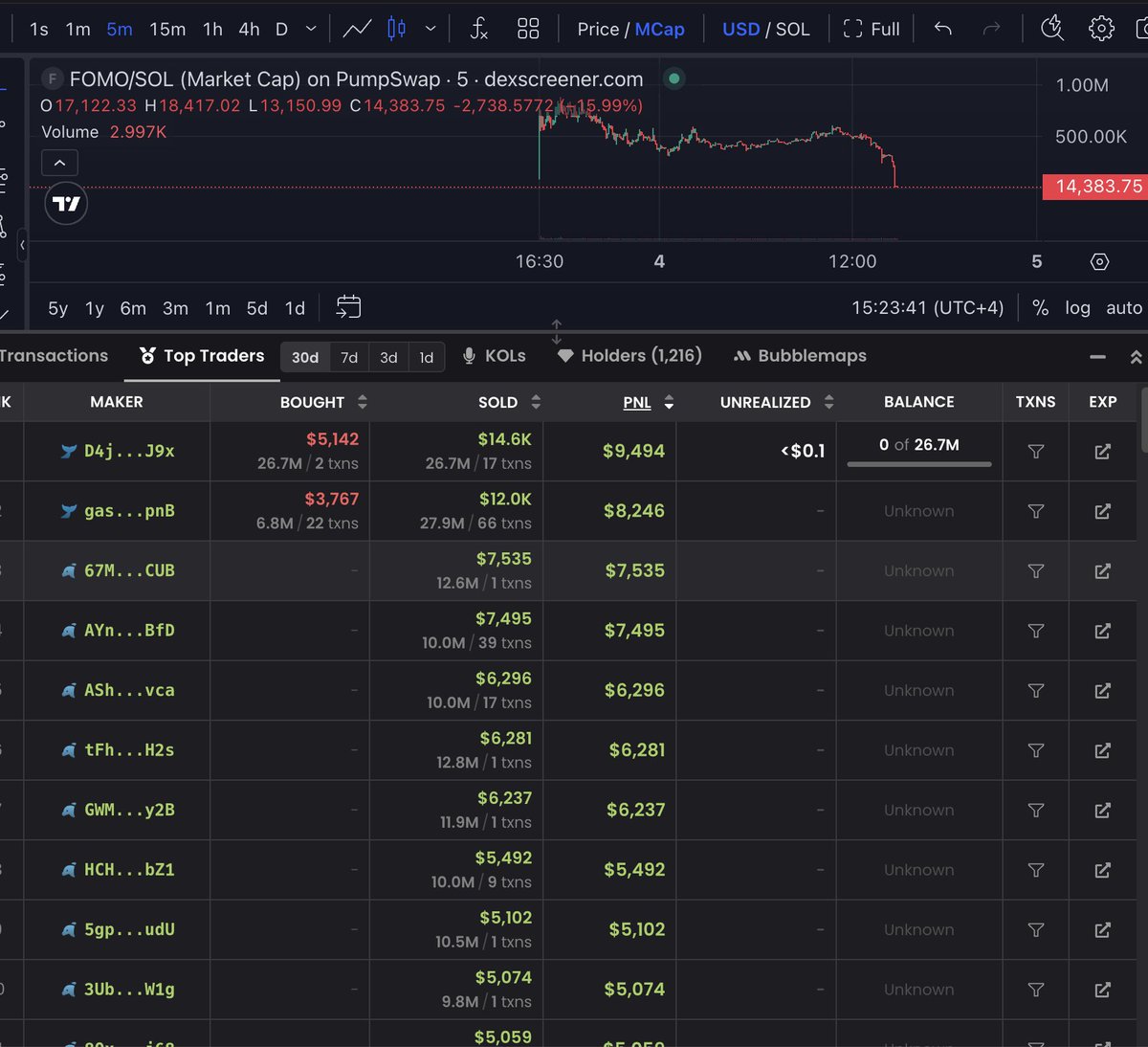Open explorer link for D4j...J9x
The width and height of the screenshot is (1148, 1047).
[x=1102, y=451]
